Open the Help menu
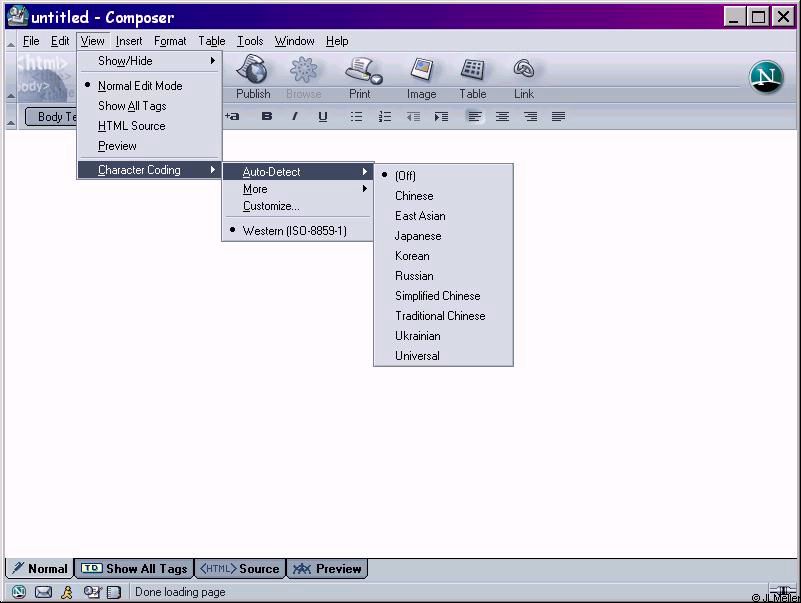The image size is (801, 603). (x=337, y=41)
